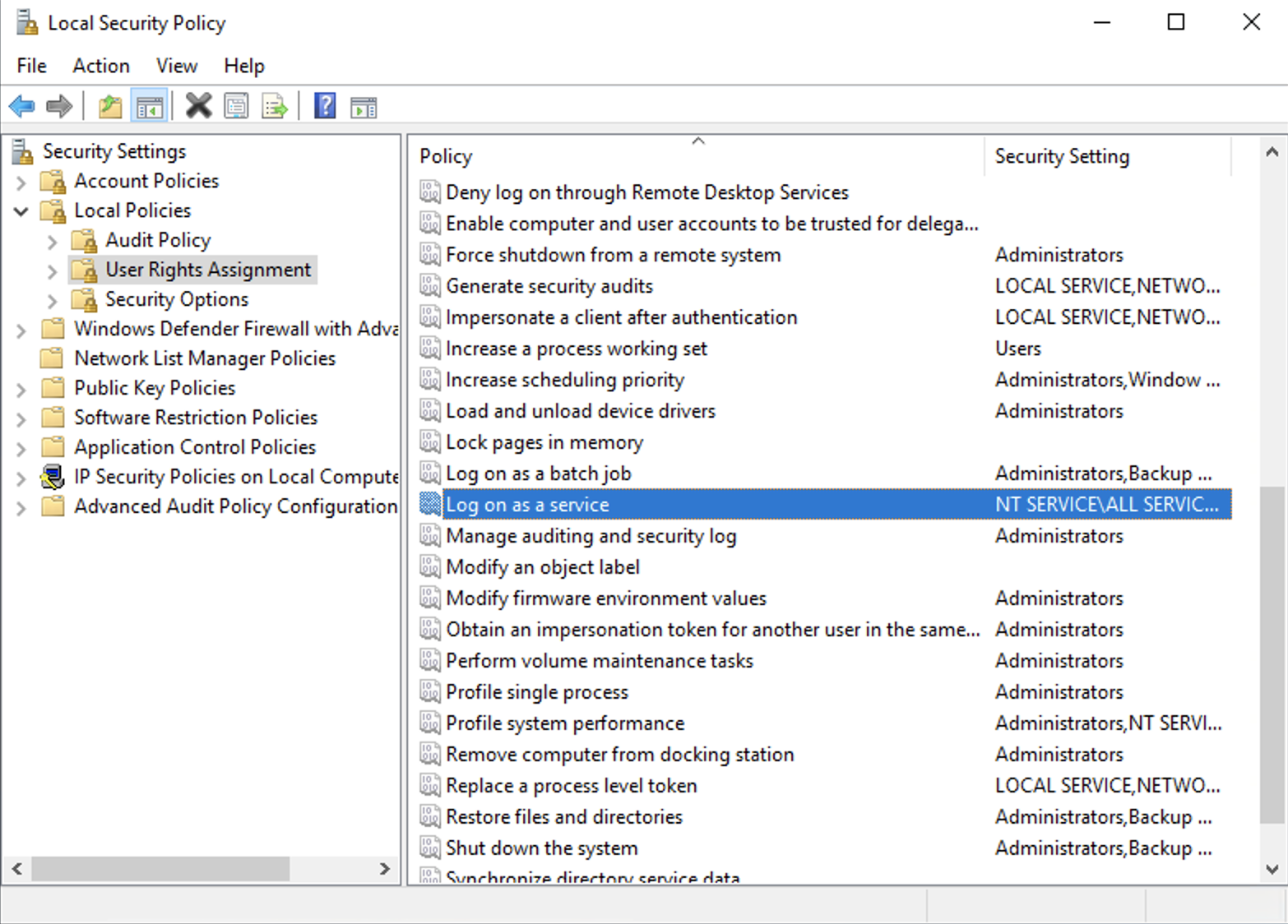Open Help using the question mark icon
Image resolution: width=1288 pixels, height=924 pixels.
point(325,105)
